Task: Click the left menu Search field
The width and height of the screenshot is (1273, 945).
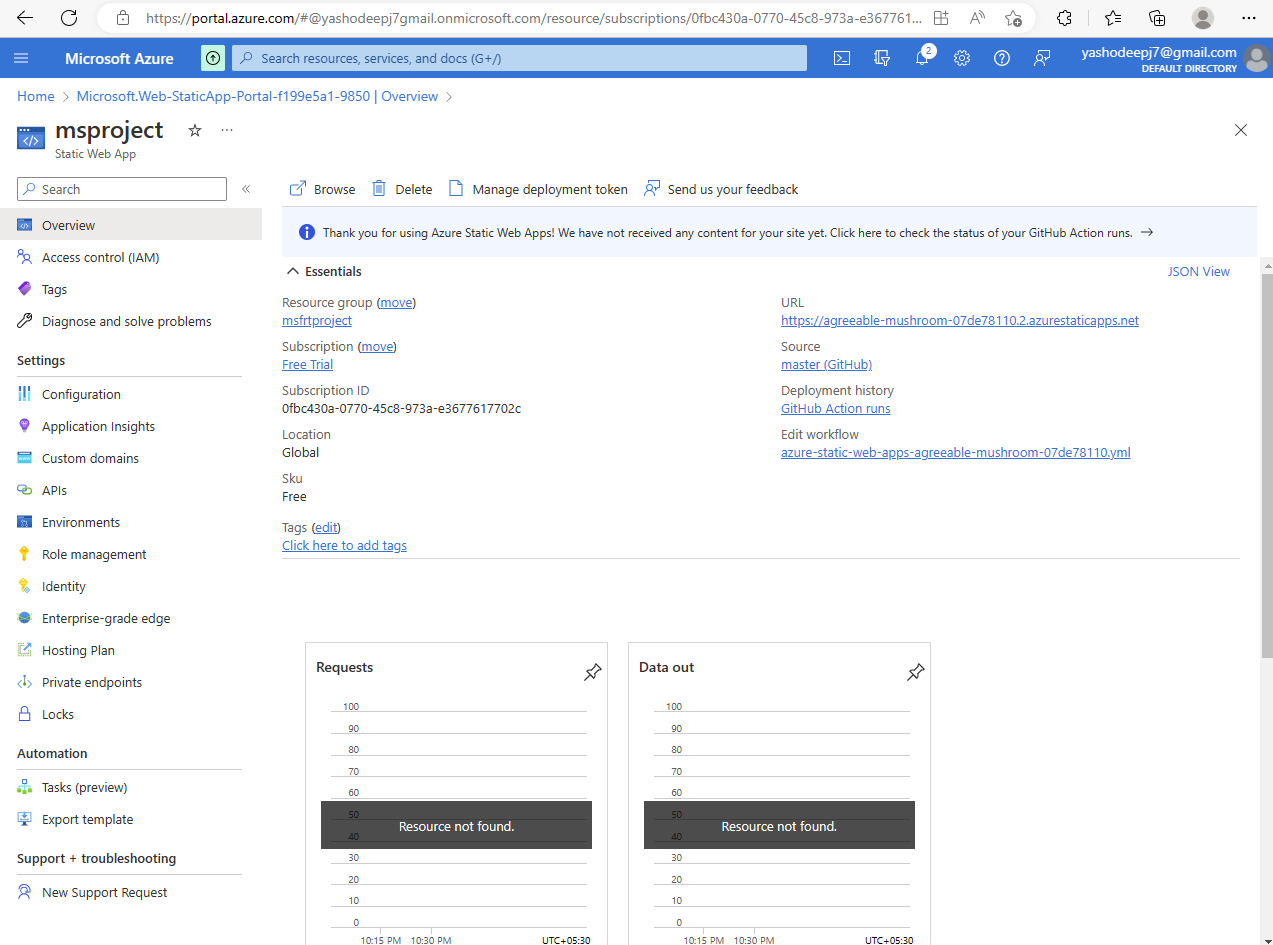Action: (122, 189)
